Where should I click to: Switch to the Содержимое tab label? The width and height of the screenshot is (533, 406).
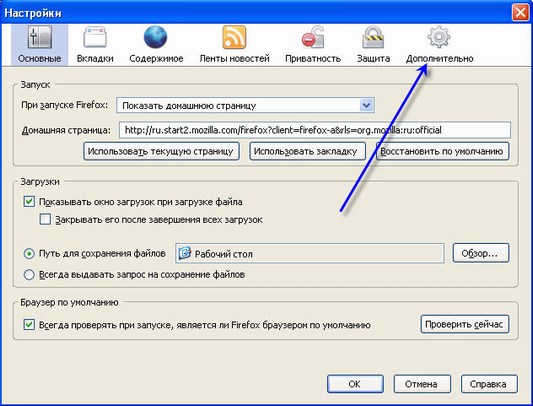click(156, 58)
